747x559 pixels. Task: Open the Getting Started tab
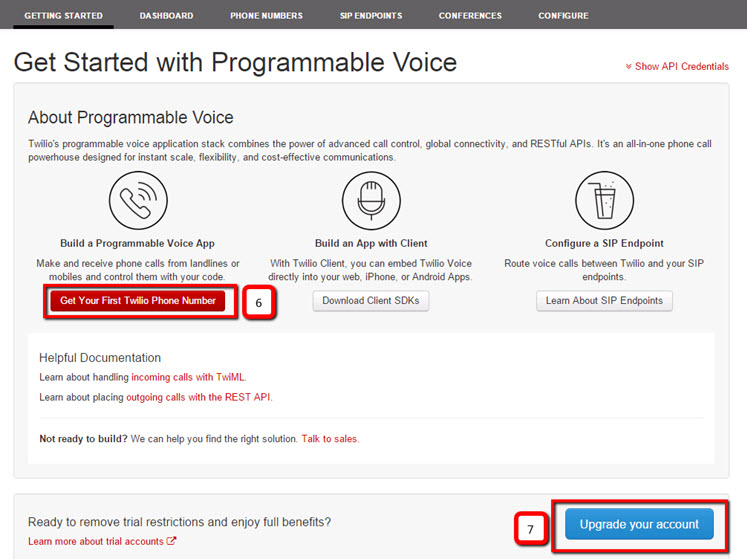[x=63, y=16]
